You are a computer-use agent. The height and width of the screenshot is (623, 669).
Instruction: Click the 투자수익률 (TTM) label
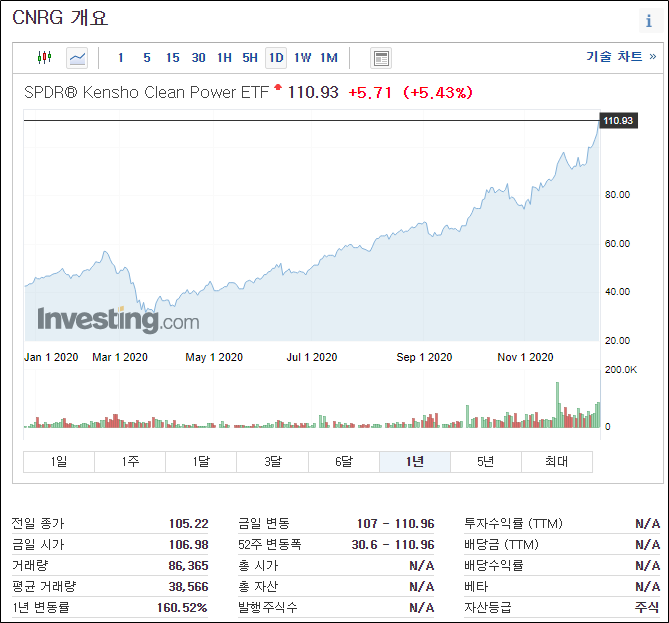(514, 524)
